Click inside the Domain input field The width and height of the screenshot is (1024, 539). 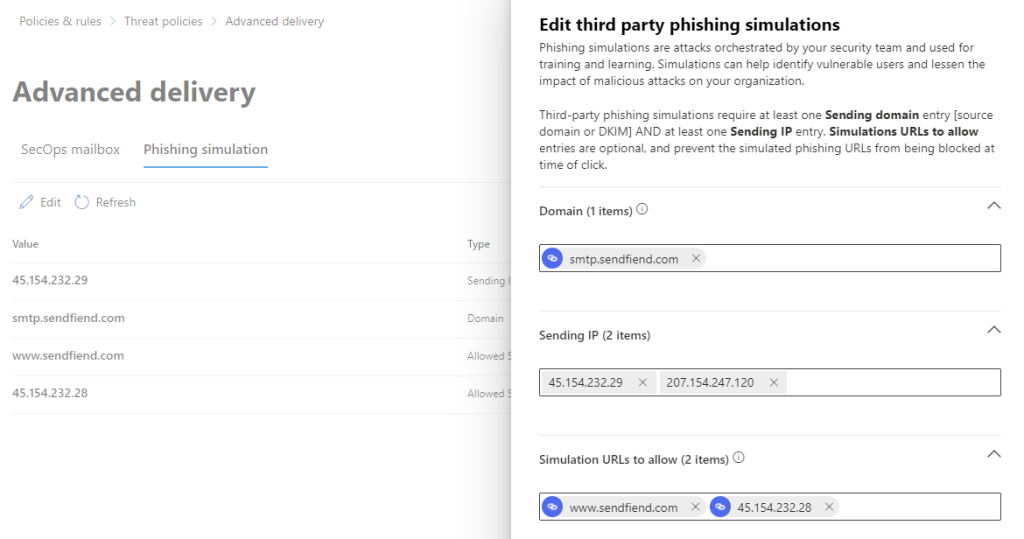click(850, 259)
